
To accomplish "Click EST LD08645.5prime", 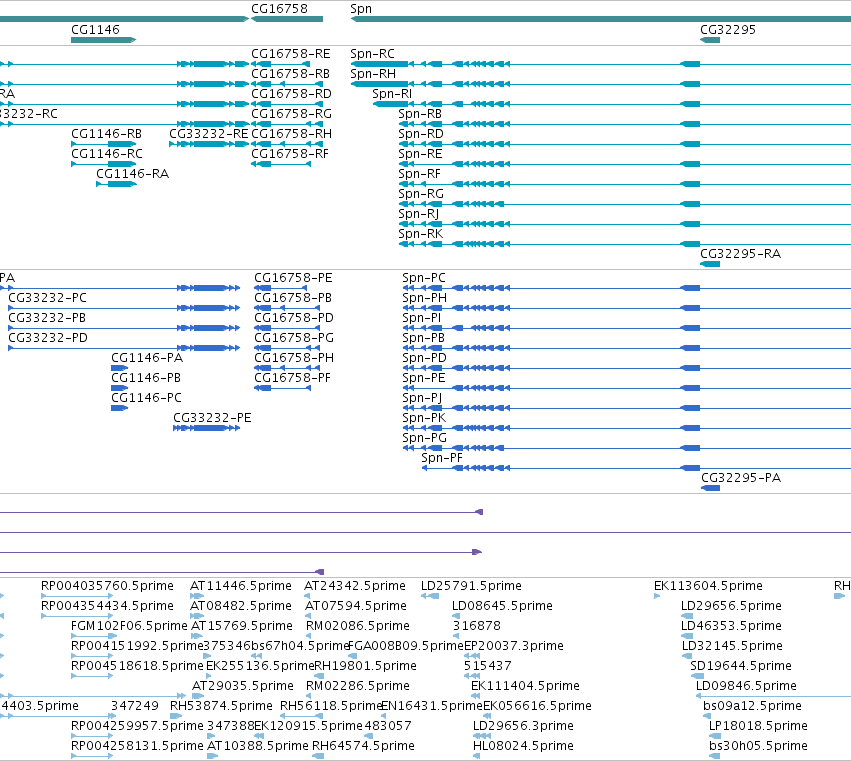I will click(x=456, y=616).
